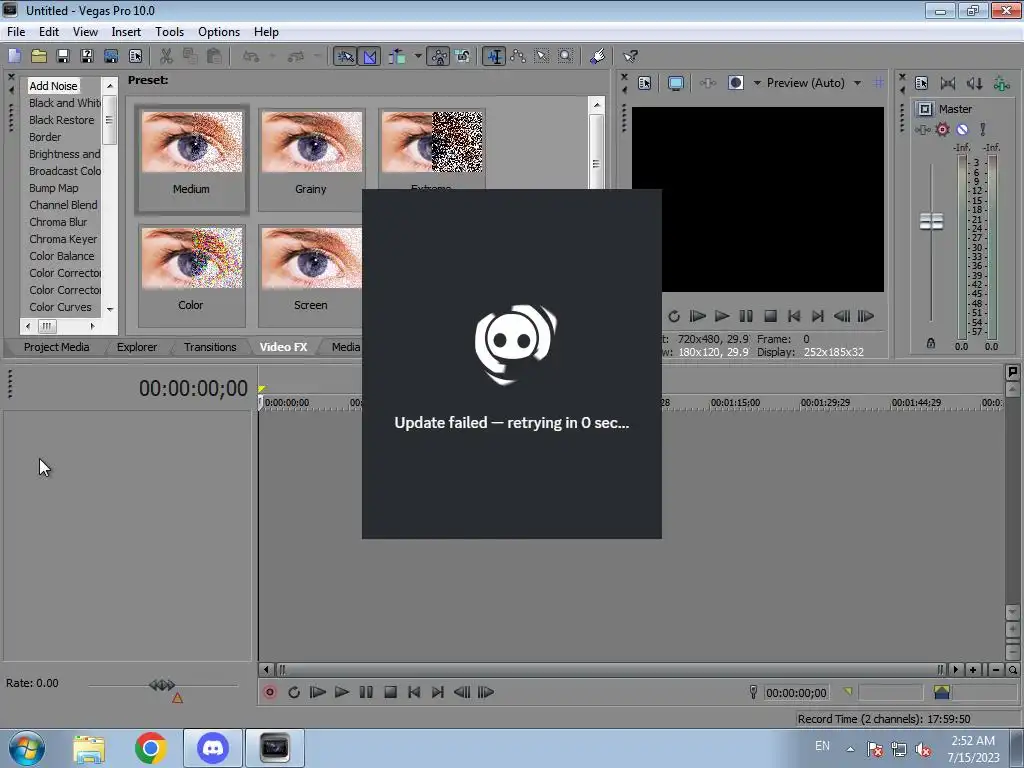The image size is (1024, 768).
Task: Open Master bus audio properties icon
Action: click(921, 83)
